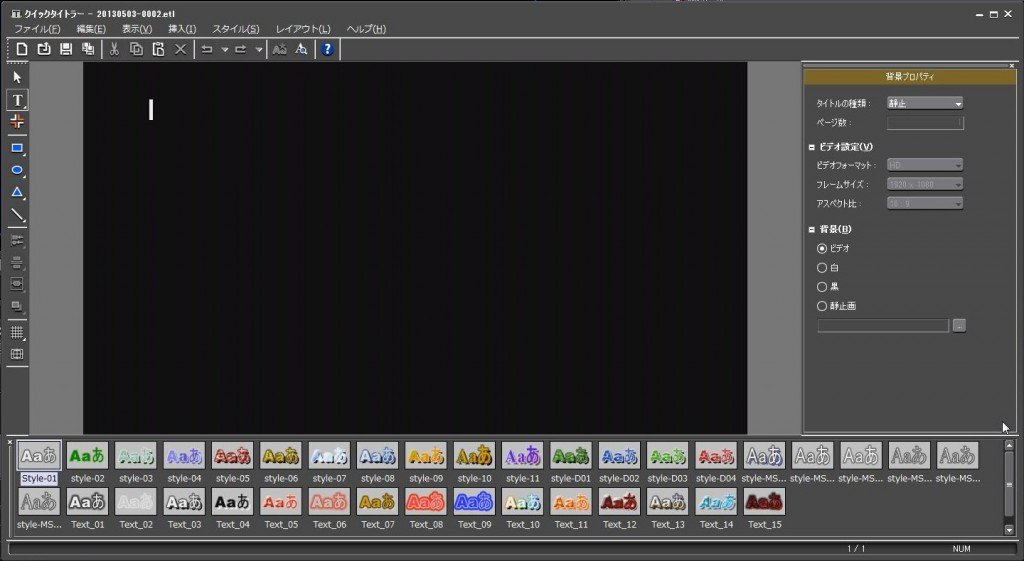Expand the undo history dropdown arrow
Screen dimensions: 1024x561
click(225, 50)
